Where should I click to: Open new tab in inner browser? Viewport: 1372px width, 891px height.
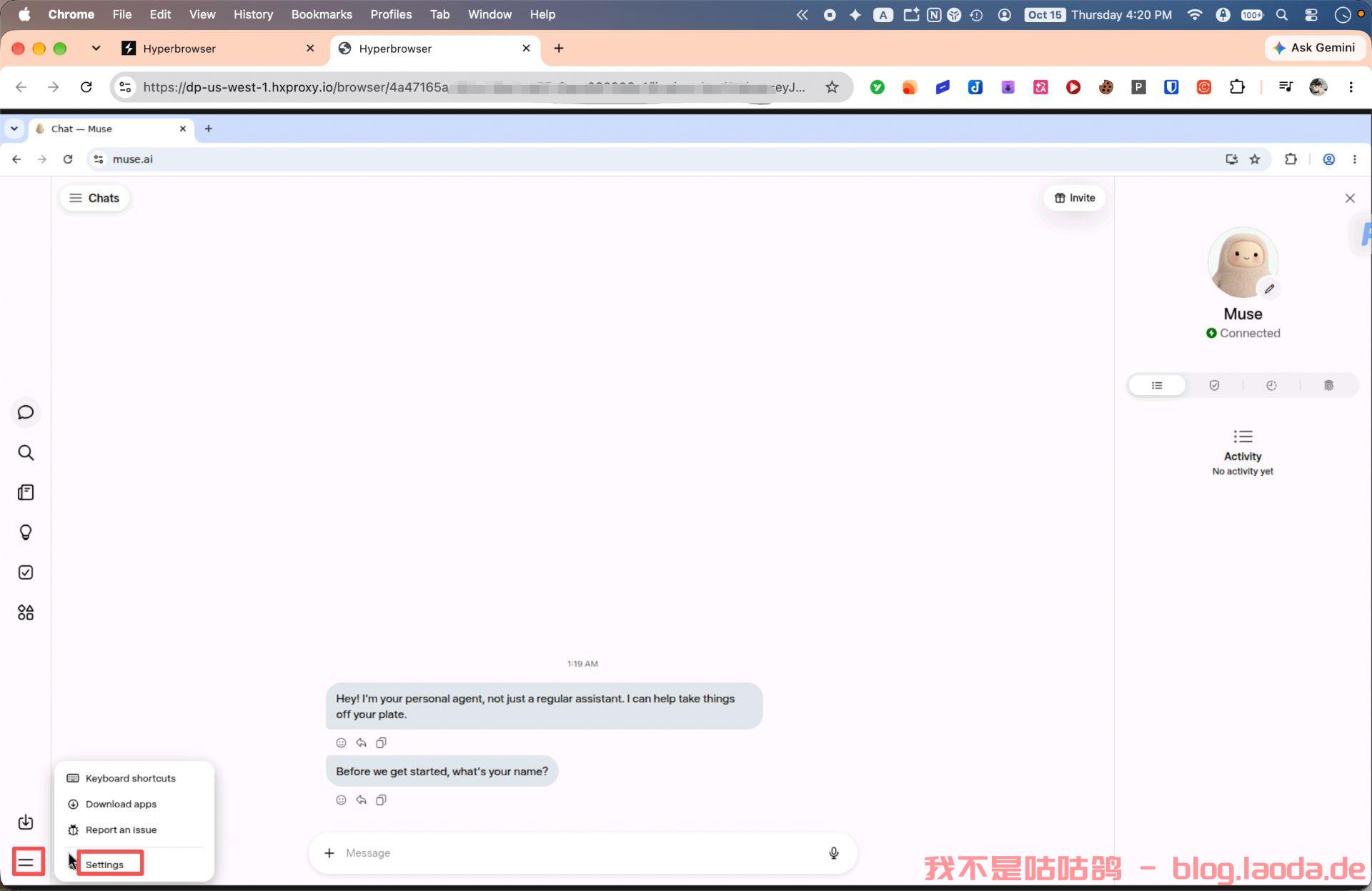coord(209,129)
